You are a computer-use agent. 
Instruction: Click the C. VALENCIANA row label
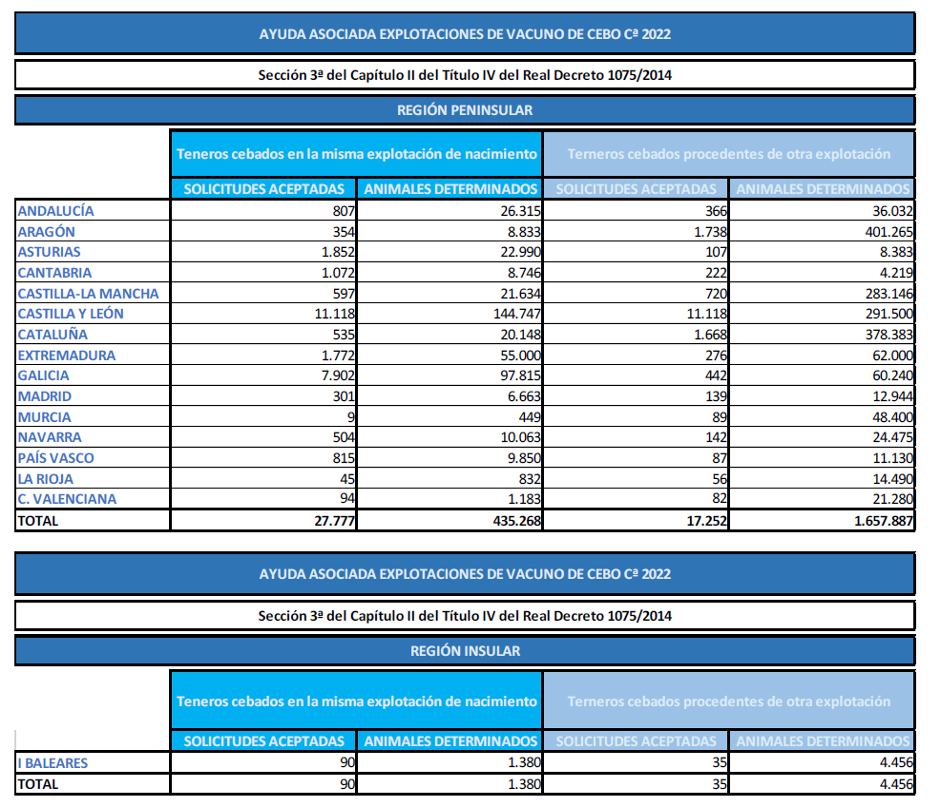click(67, 499)
